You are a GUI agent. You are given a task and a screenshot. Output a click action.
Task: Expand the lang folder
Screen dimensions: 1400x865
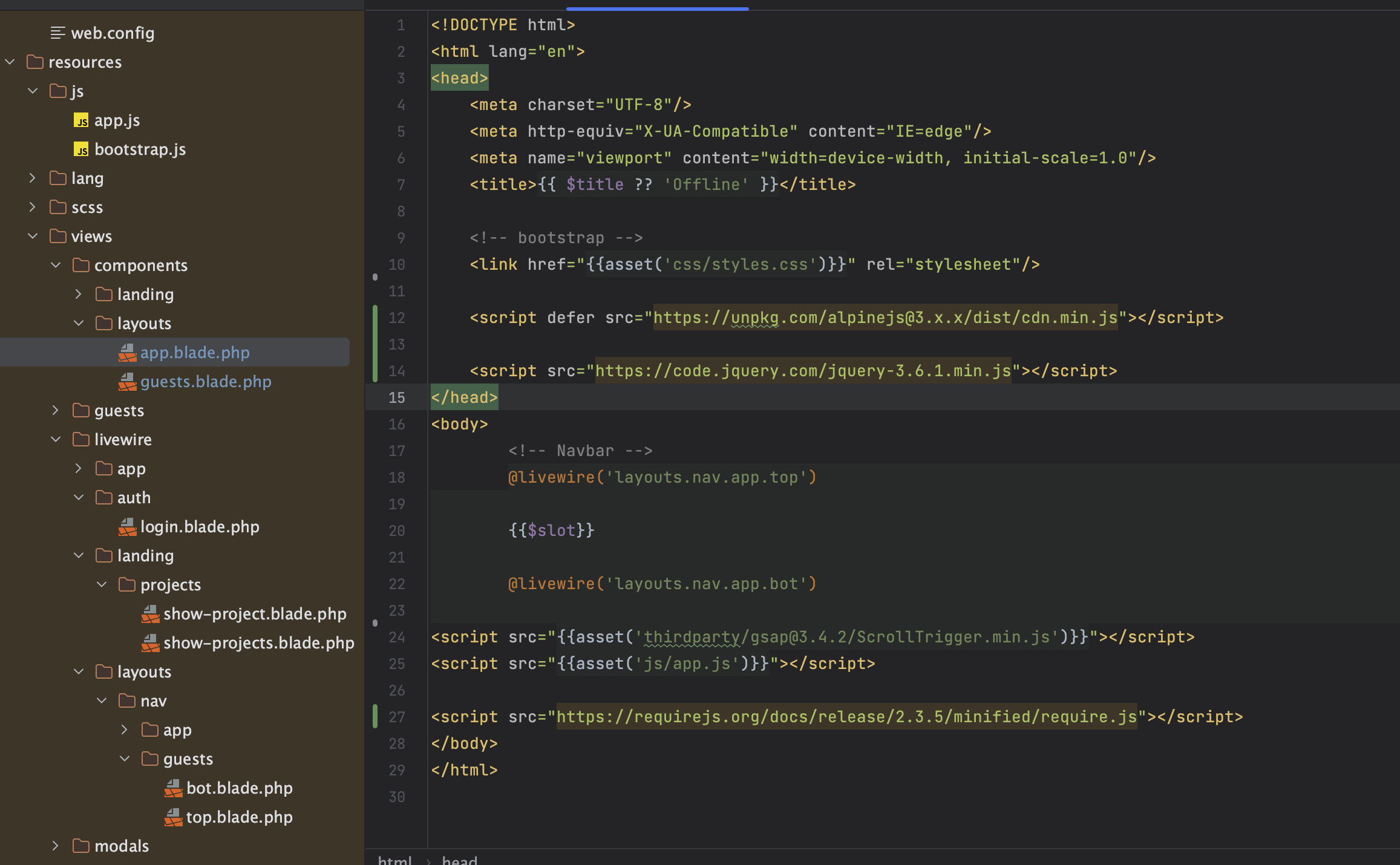[x=33, y=178]
